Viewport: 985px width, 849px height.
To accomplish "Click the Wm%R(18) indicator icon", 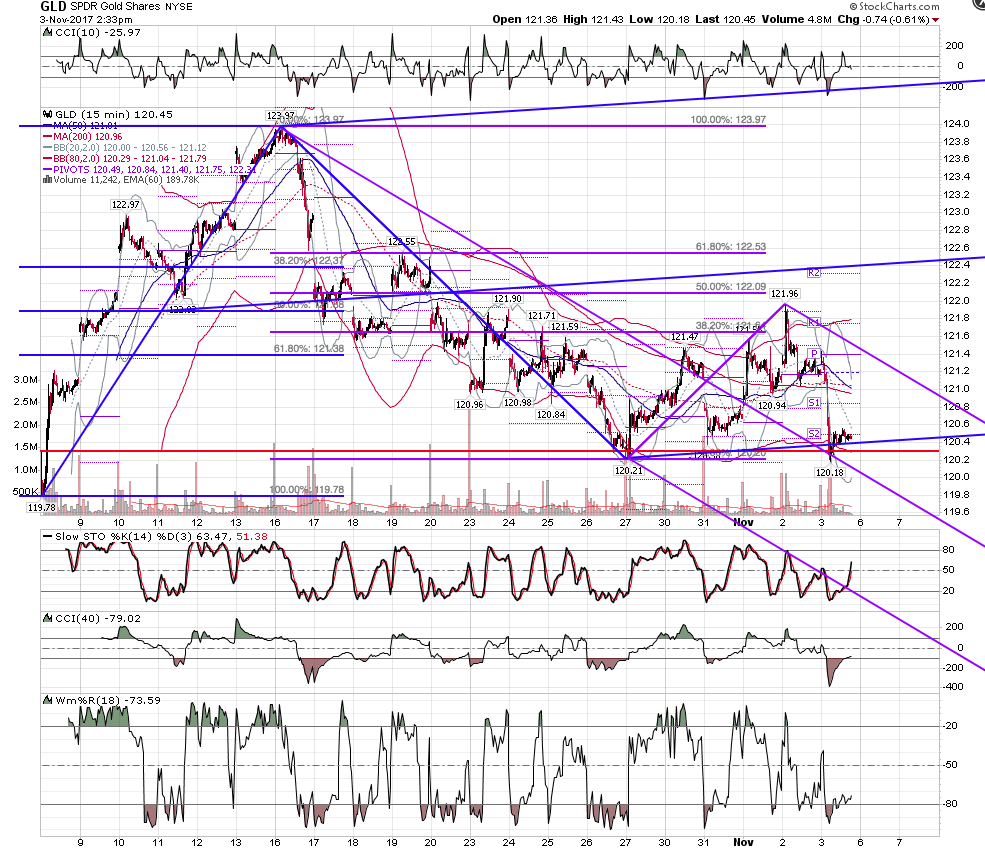I will [47, 700].
